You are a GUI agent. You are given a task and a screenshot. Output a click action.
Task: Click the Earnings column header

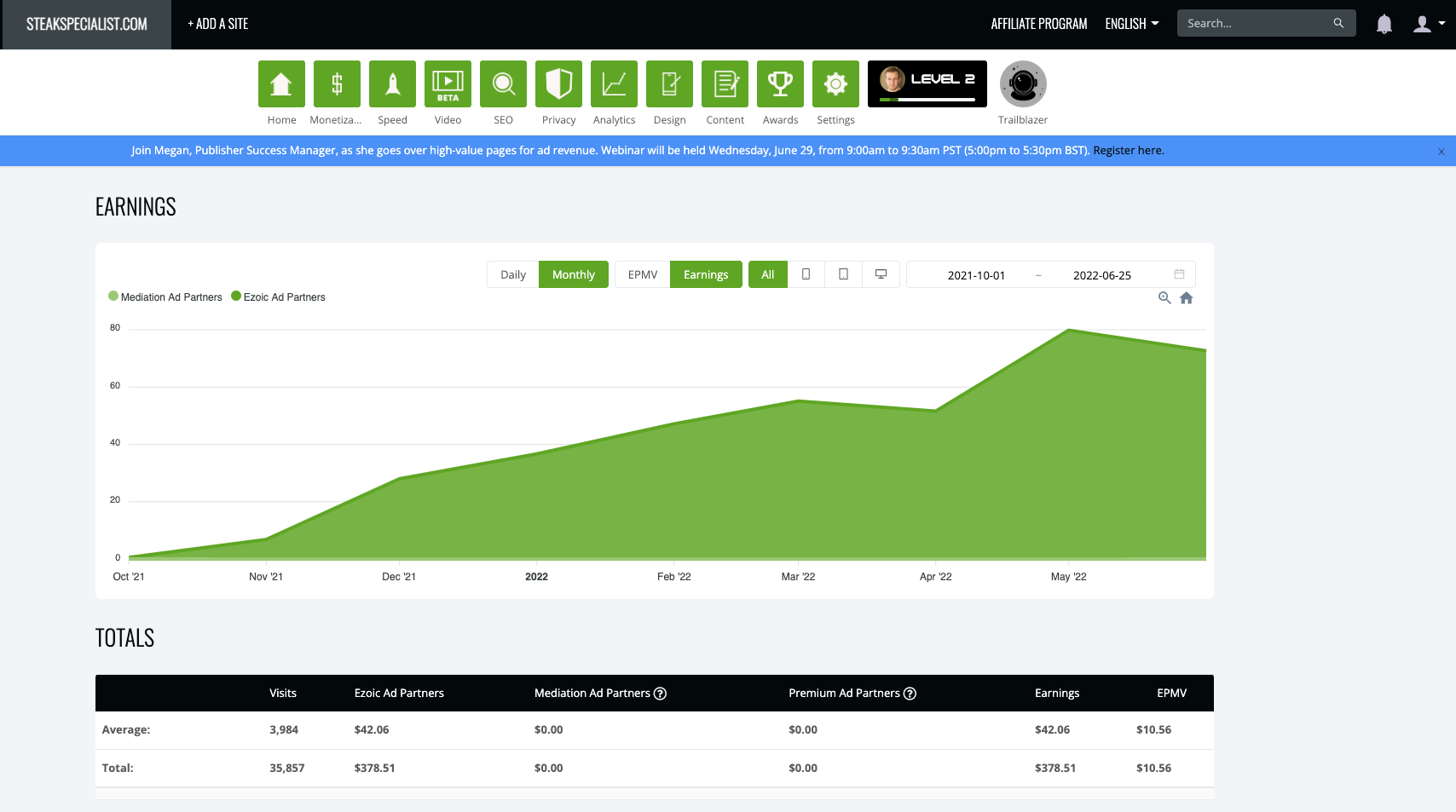(x=1057, y=694)
